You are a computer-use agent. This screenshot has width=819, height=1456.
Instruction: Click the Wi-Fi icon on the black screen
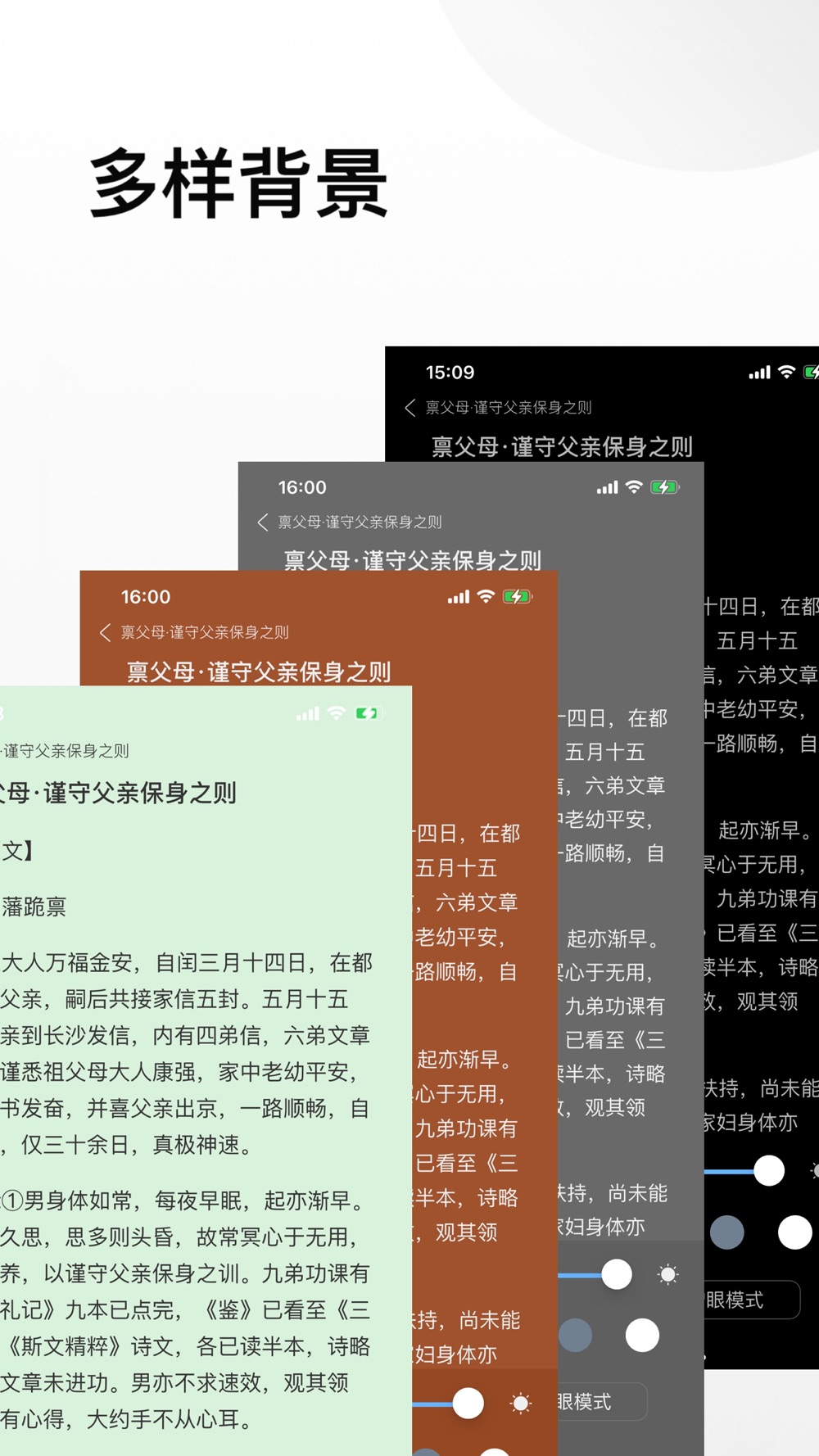(x=786, y=372)
